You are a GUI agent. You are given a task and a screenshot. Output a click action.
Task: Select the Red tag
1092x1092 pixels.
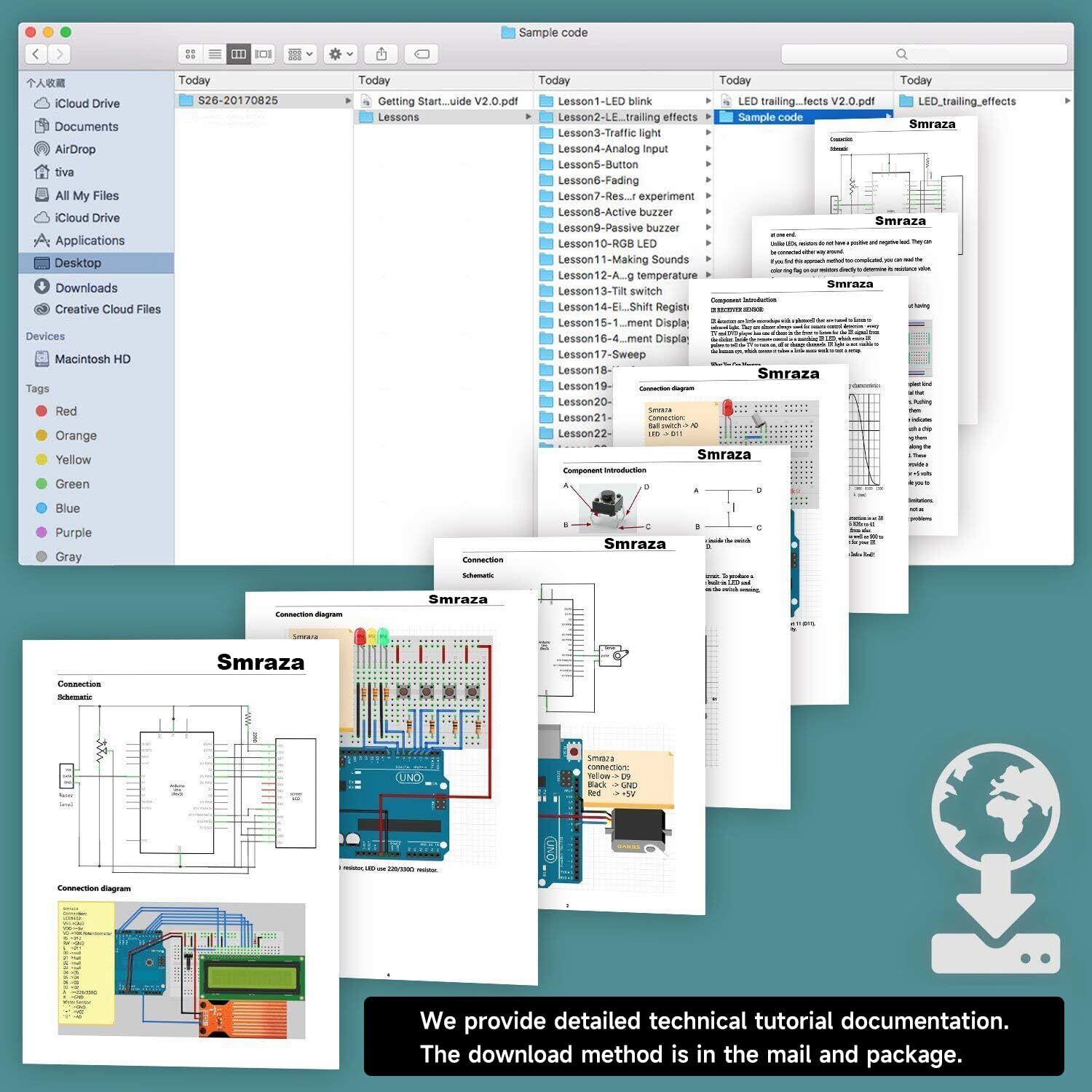point(66,411)
